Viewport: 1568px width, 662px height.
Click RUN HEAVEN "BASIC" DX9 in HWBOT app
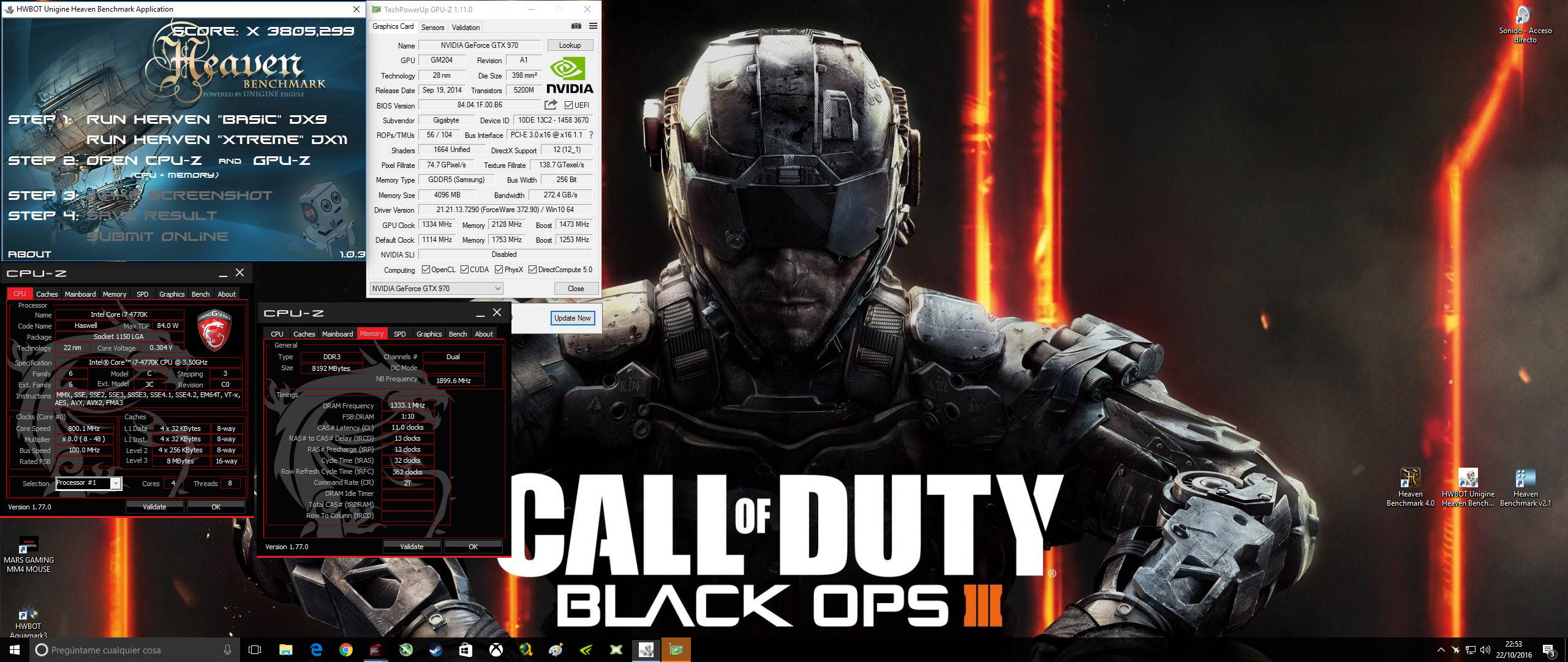pos(206,120)
